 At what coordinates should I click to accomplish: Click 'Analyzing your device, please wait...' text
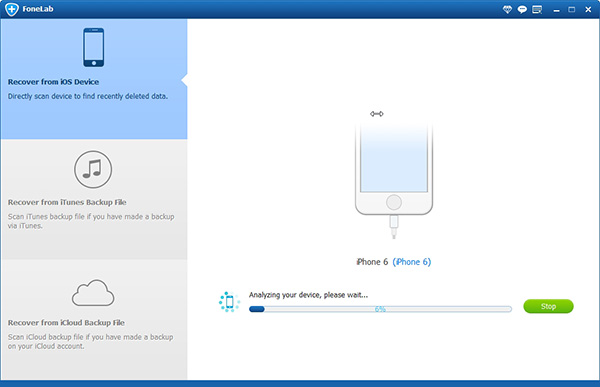click(308, 295)
